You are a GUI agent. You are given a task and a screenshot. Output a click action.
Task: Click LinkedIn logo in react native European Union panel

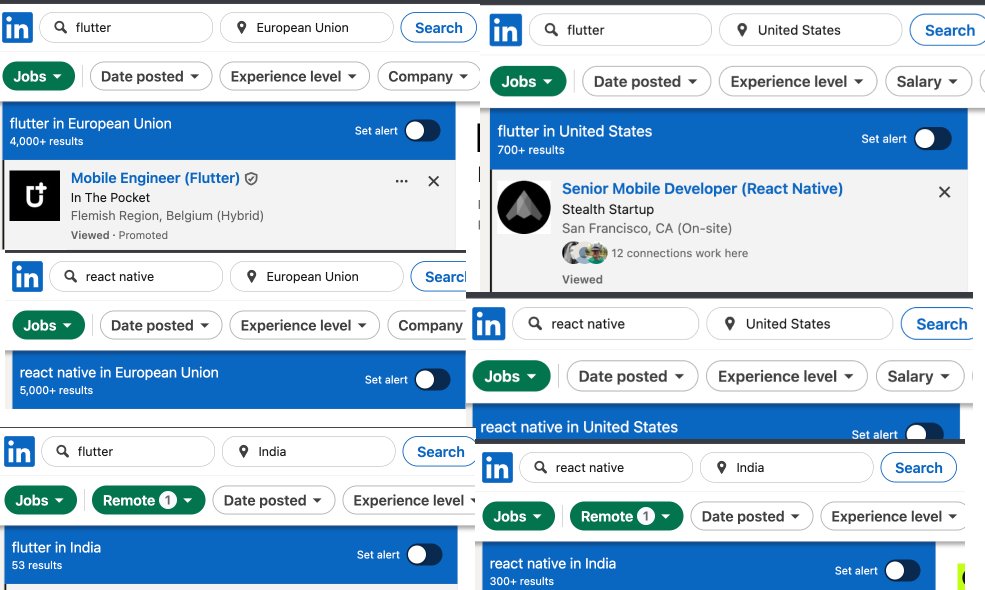point(28,276)
